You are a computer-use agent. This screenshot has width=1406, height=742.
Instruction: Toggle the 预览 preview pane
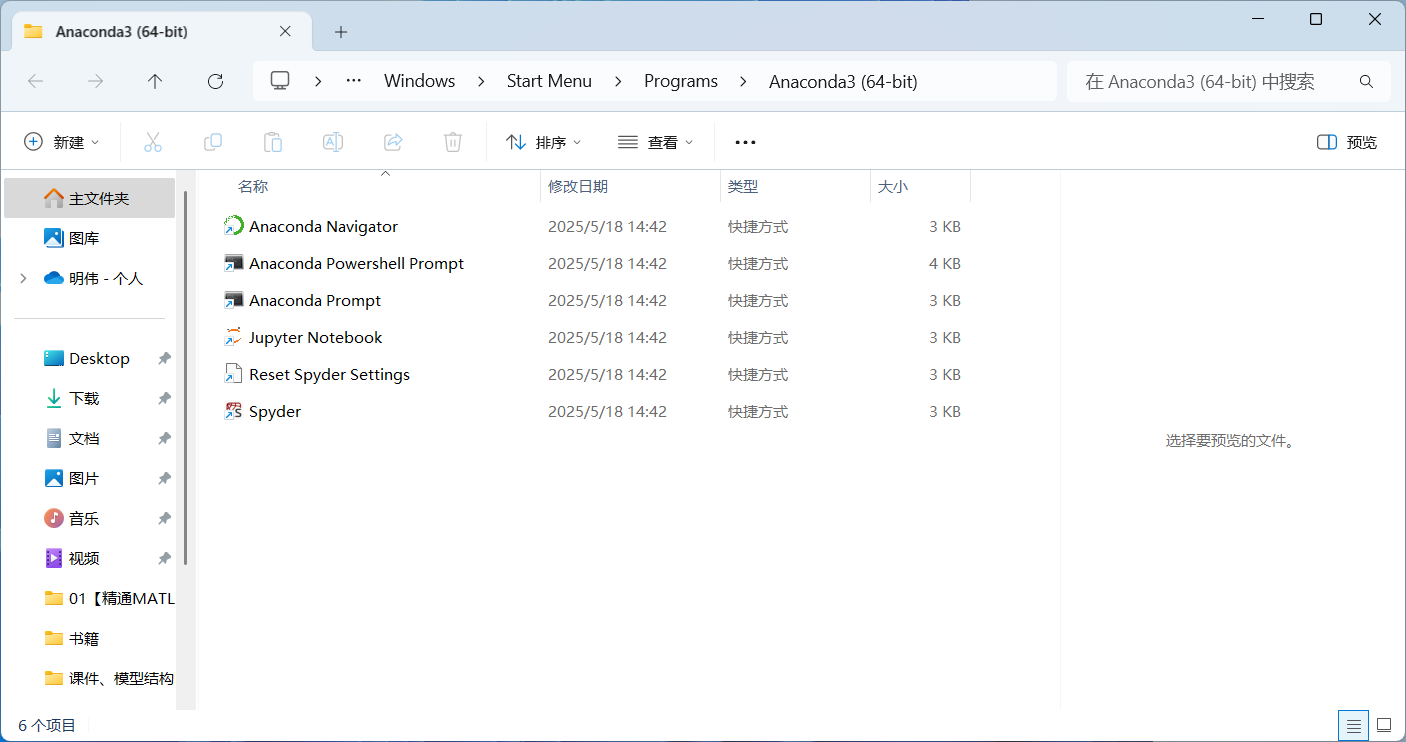coord(1347,142)
